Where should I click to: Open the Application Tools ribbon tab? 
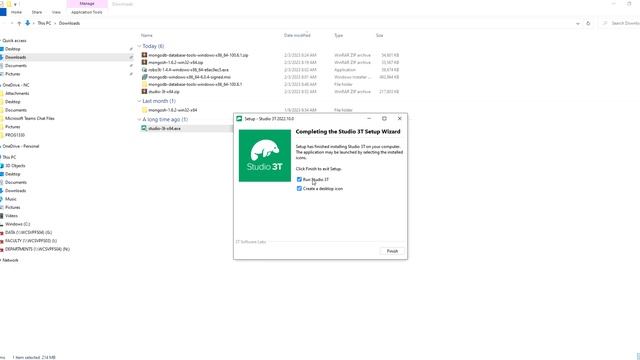87,12
